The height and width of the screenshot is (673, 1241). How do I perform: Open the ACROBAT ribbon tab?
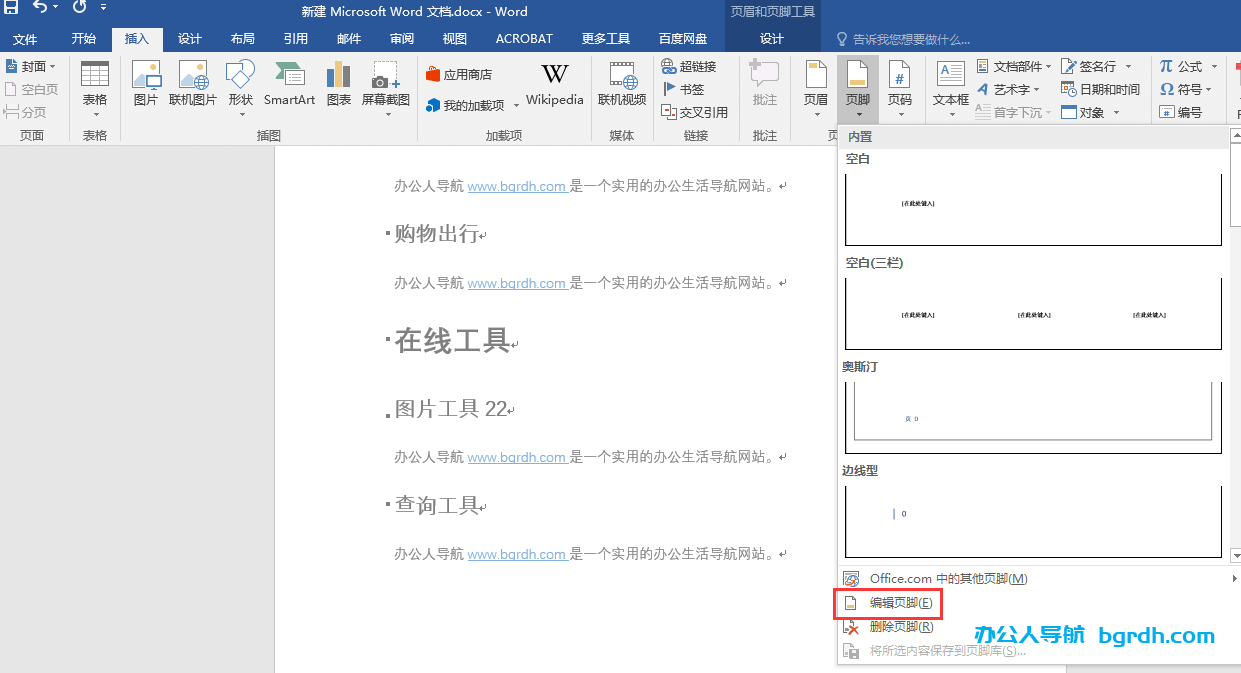tap(523, 38)
